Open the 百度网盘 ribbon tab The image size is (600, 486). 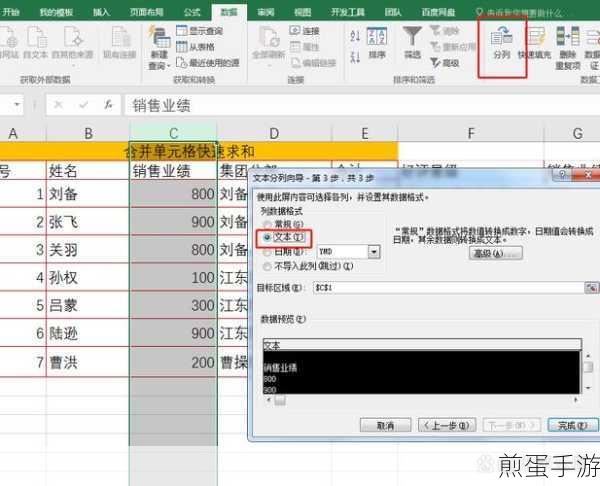pos(438,12)
